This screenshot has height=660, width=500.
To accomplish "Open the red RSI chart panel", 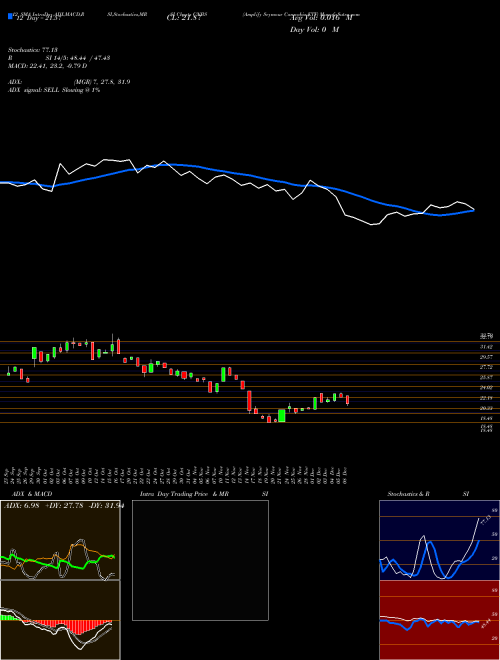I will point(439,620).
